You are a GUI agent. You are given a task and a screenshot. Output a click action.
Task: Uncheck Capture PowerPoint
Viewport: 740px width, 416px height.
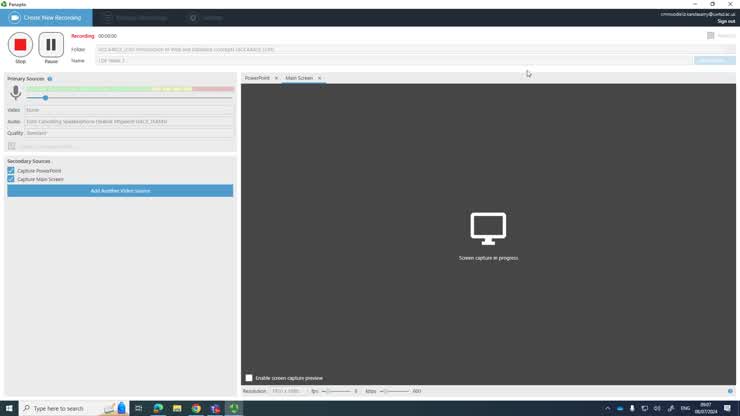point(11,171)
